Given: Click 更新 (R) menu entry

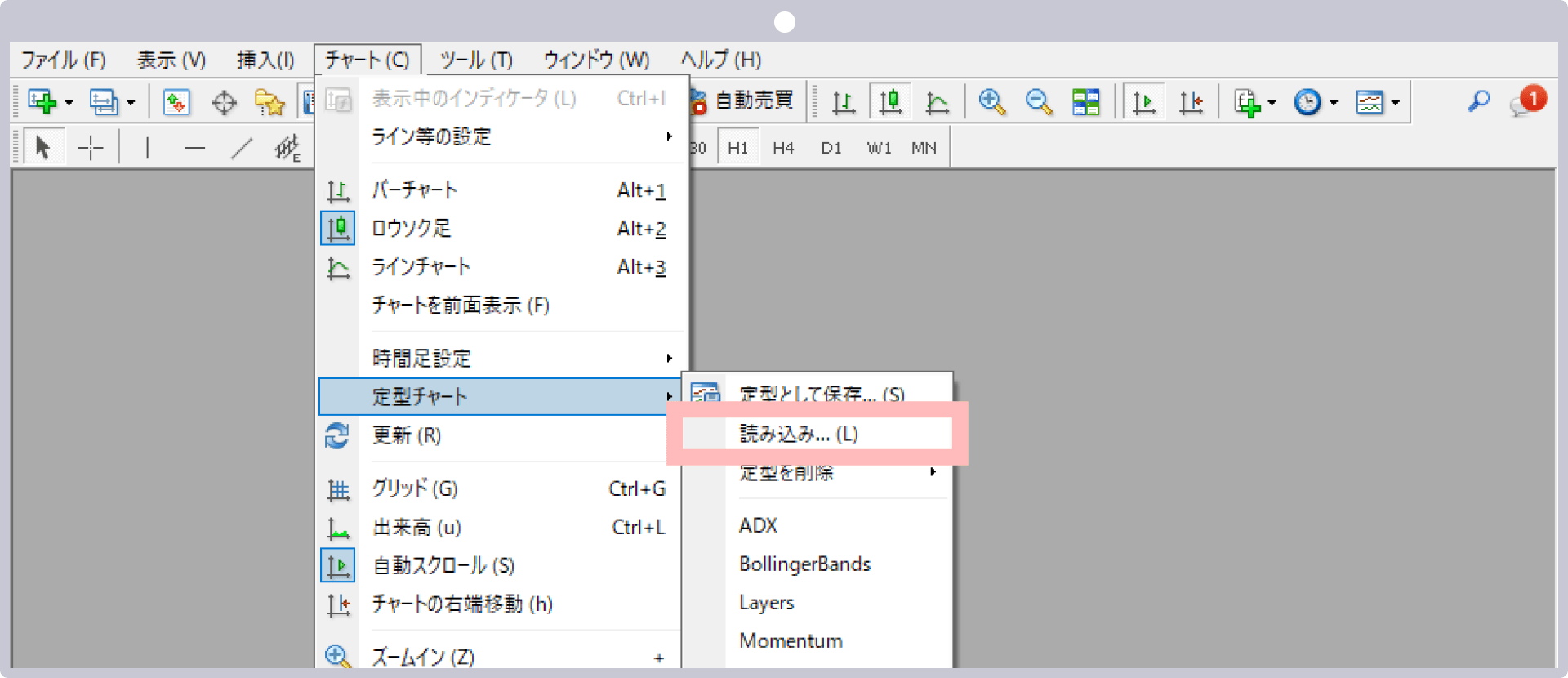Looking at the screenshot, I should pyautogui.click(x=500, y=435).
